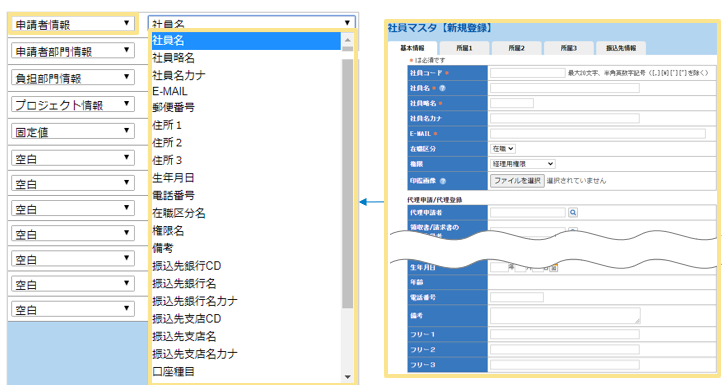726x385 pixels.
Task: Switch to the 基本情報 tab
Action: (412, 48)
